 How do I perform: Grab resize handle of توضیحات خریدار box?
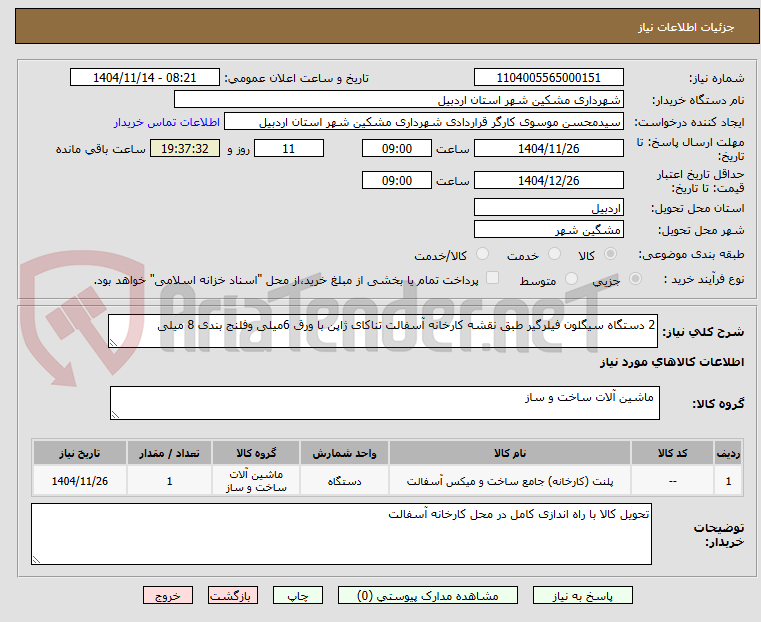click(36, 559)
